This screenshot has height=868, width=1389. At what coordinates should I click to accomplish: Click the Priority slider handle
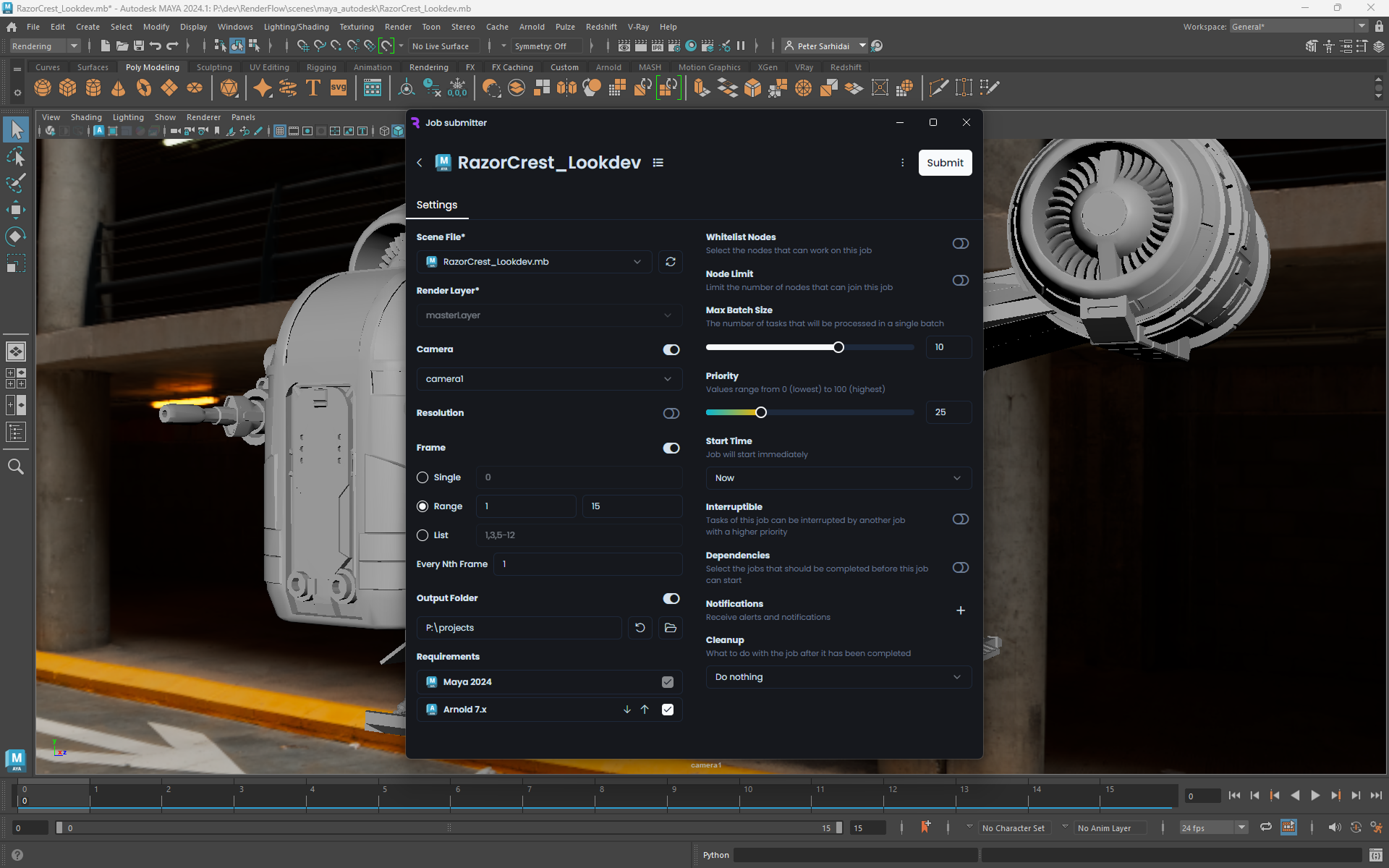click(x=761, y=413)
